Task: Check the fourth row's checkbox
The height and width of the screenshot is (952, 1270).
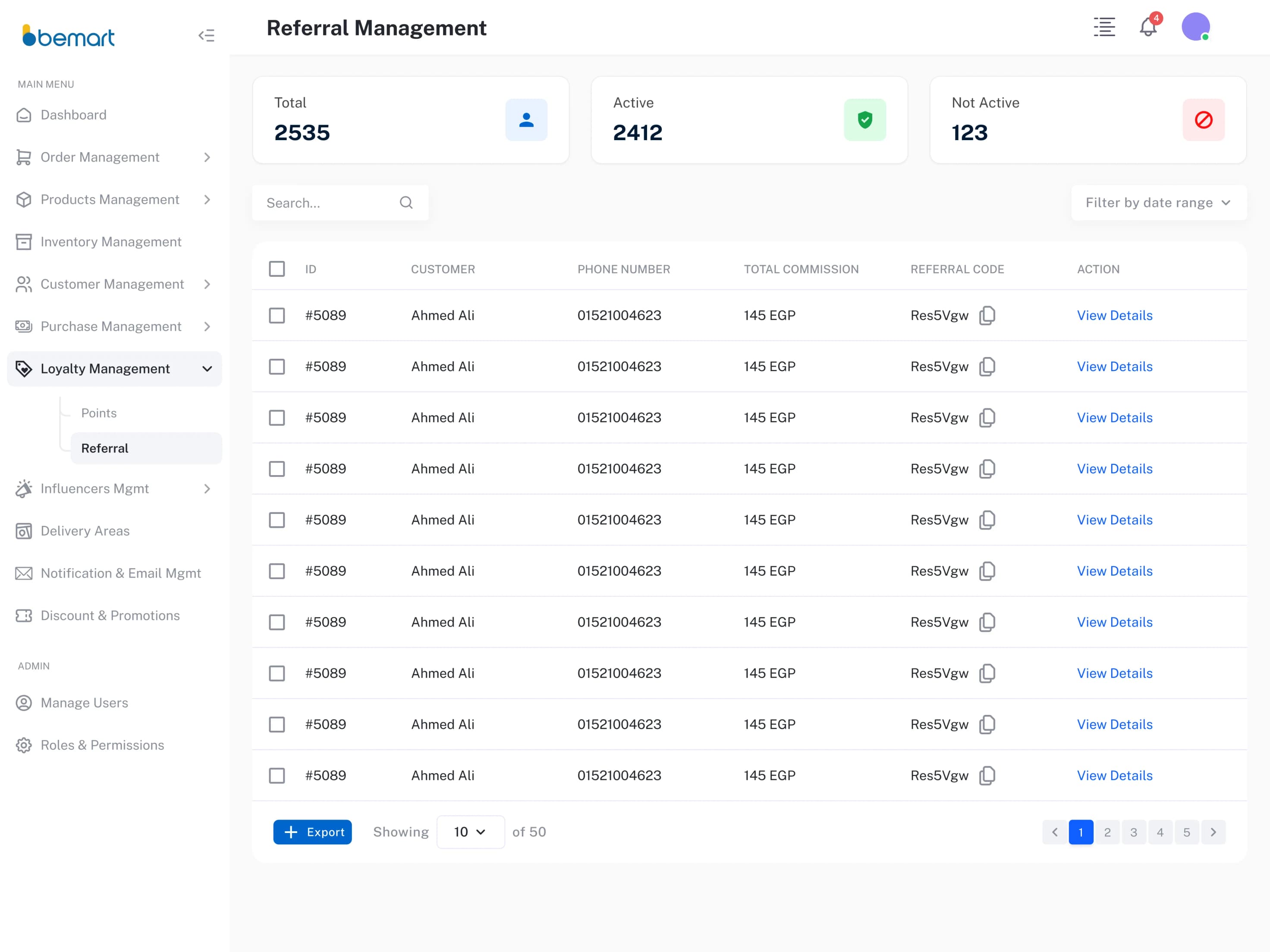Action: click(x=277, y=469)
